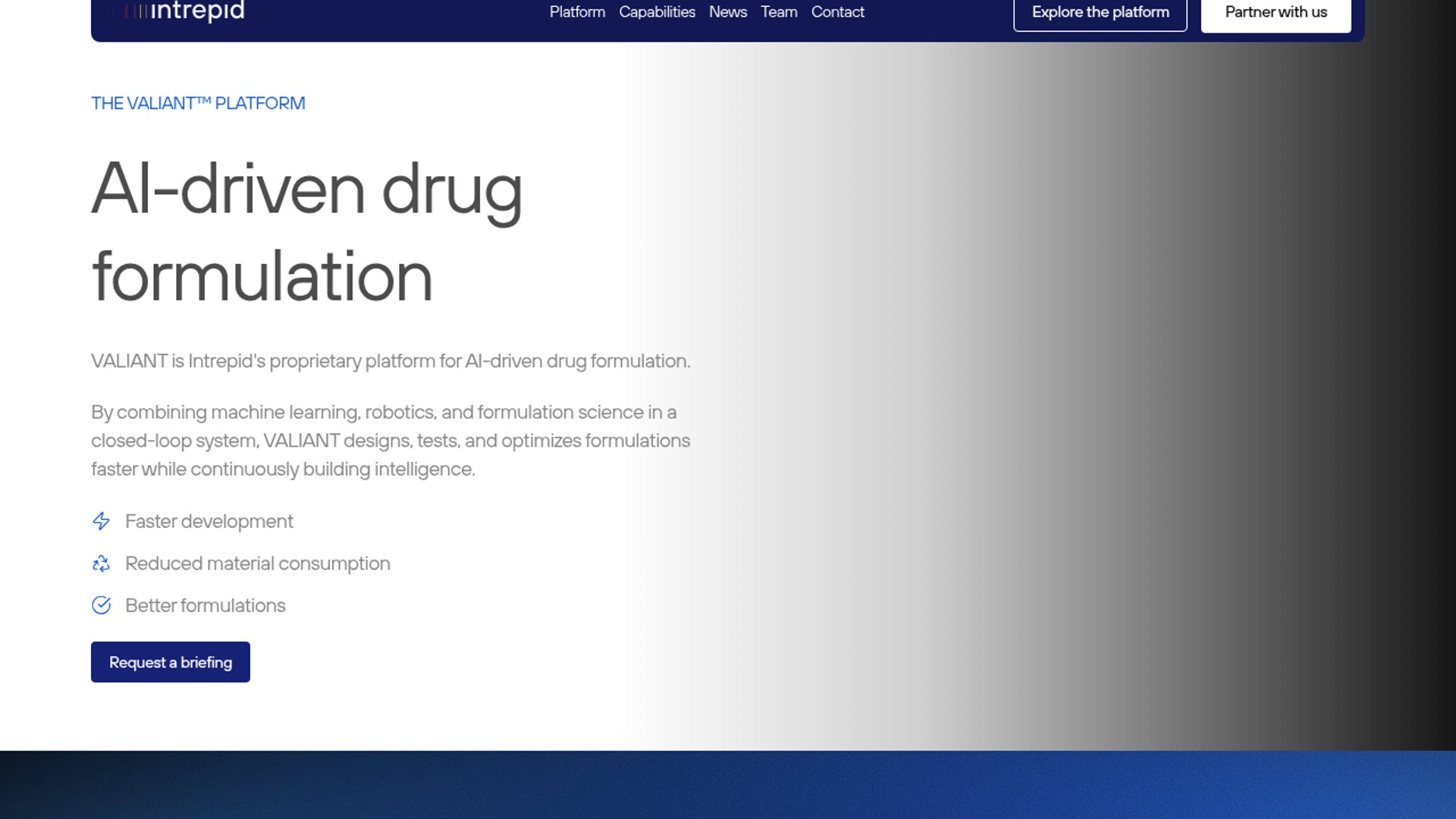This screenshot has height=819, width=1456.
Task: Click THE VALIANT™ PLATFORM label
Action: tap(198, 103)
